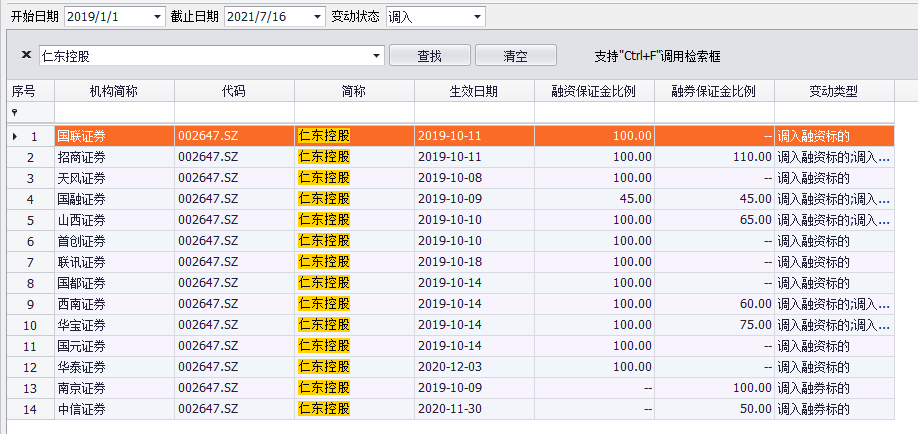Click the 65.00 value in 山西证券 row
The width and height of the screenshot is (918, 434).
755,220
